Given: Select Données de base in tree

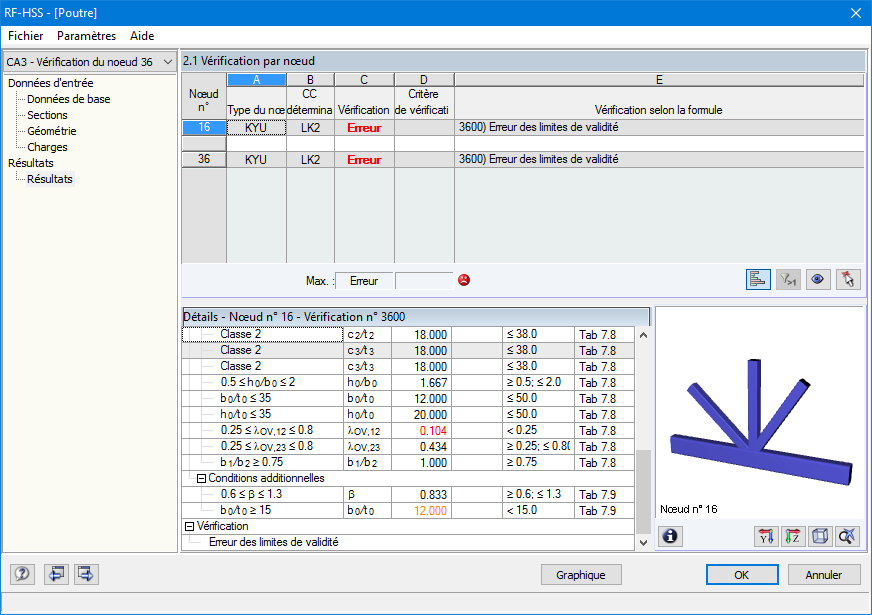Looking at the screenshot, I should click(x=68, y=99).
